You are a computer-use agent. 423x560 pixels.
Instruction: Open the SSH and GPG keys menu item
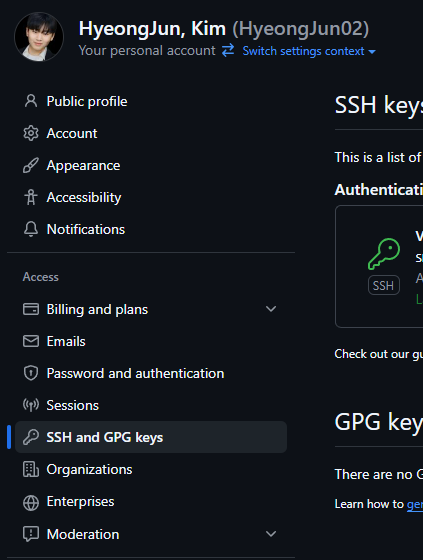click(x=151, y=437)
